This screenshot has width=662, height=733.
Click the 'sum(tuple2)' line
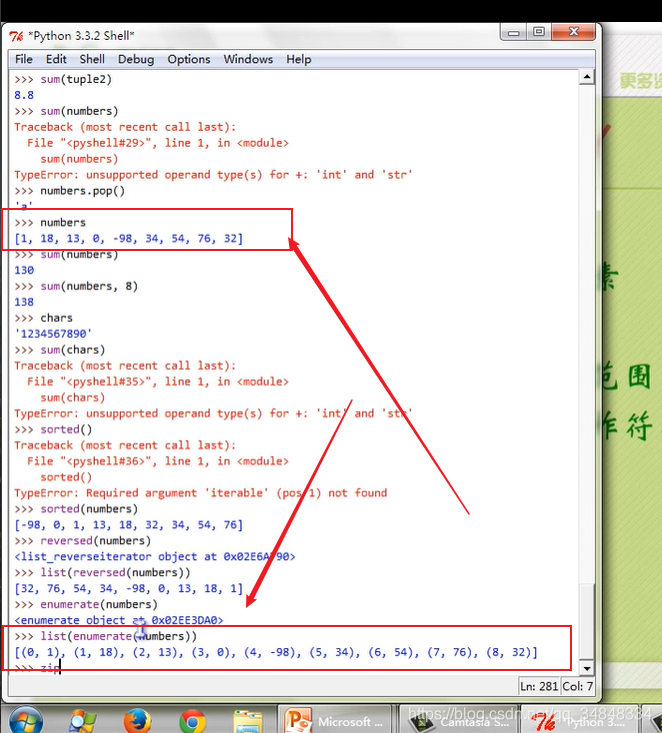coord(63,79)
